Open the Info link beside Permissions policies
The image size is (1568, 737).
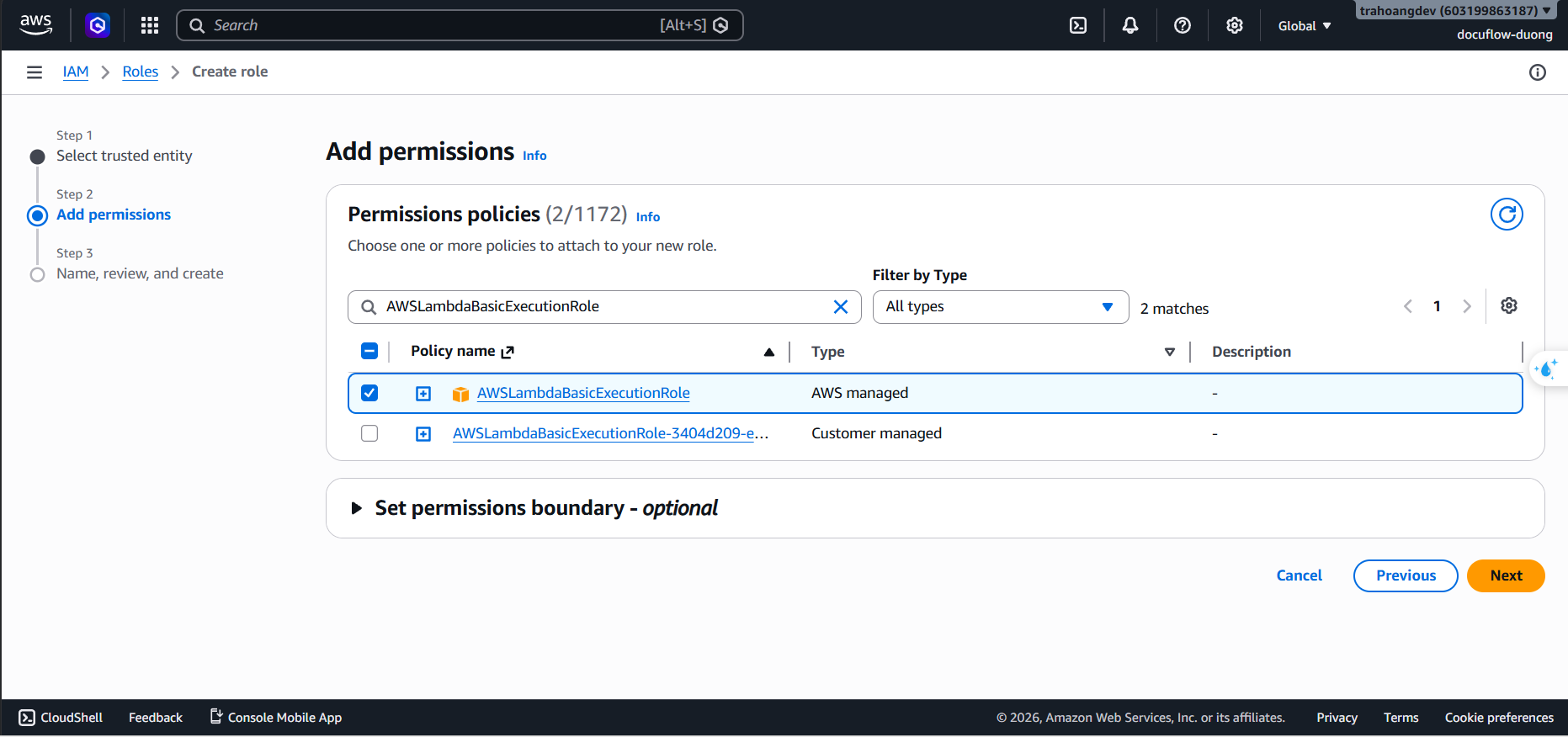[648, 217]
